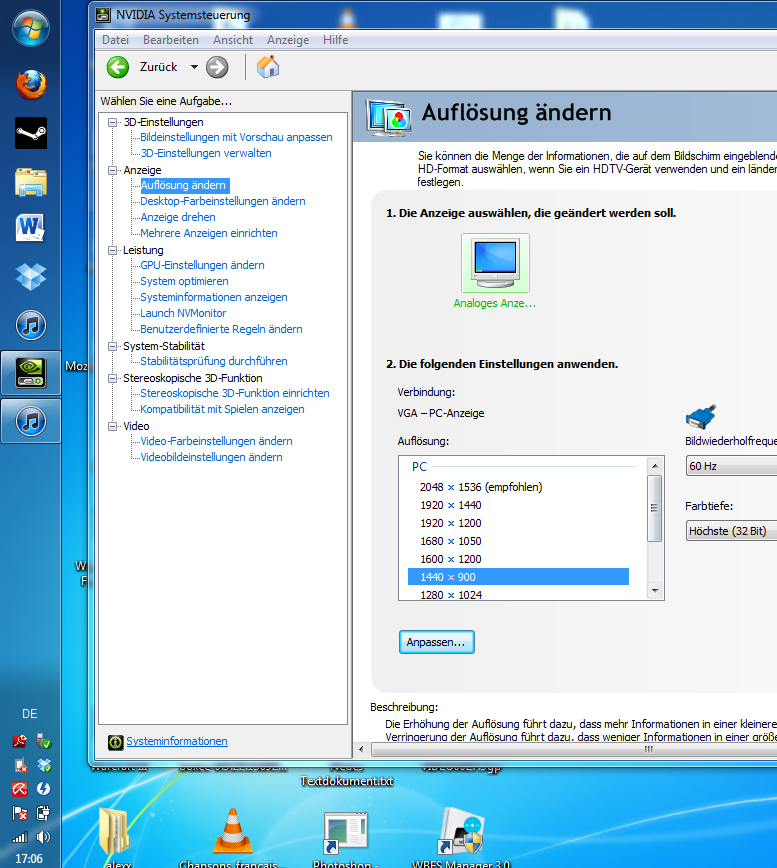Screen dimensions: 777x868
Task: Click the network signal tray icon
Action: [20, 836]
